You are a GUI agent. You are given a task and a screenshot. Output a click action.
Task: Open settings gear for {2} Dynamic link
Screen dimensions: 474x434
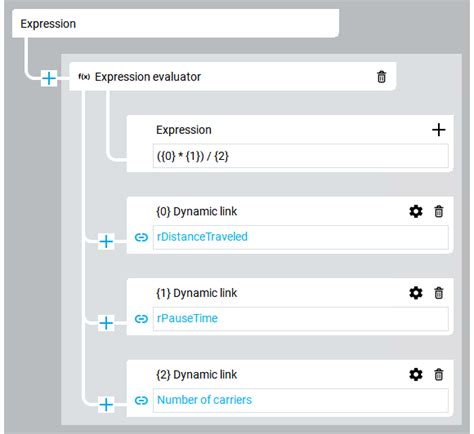416,375
